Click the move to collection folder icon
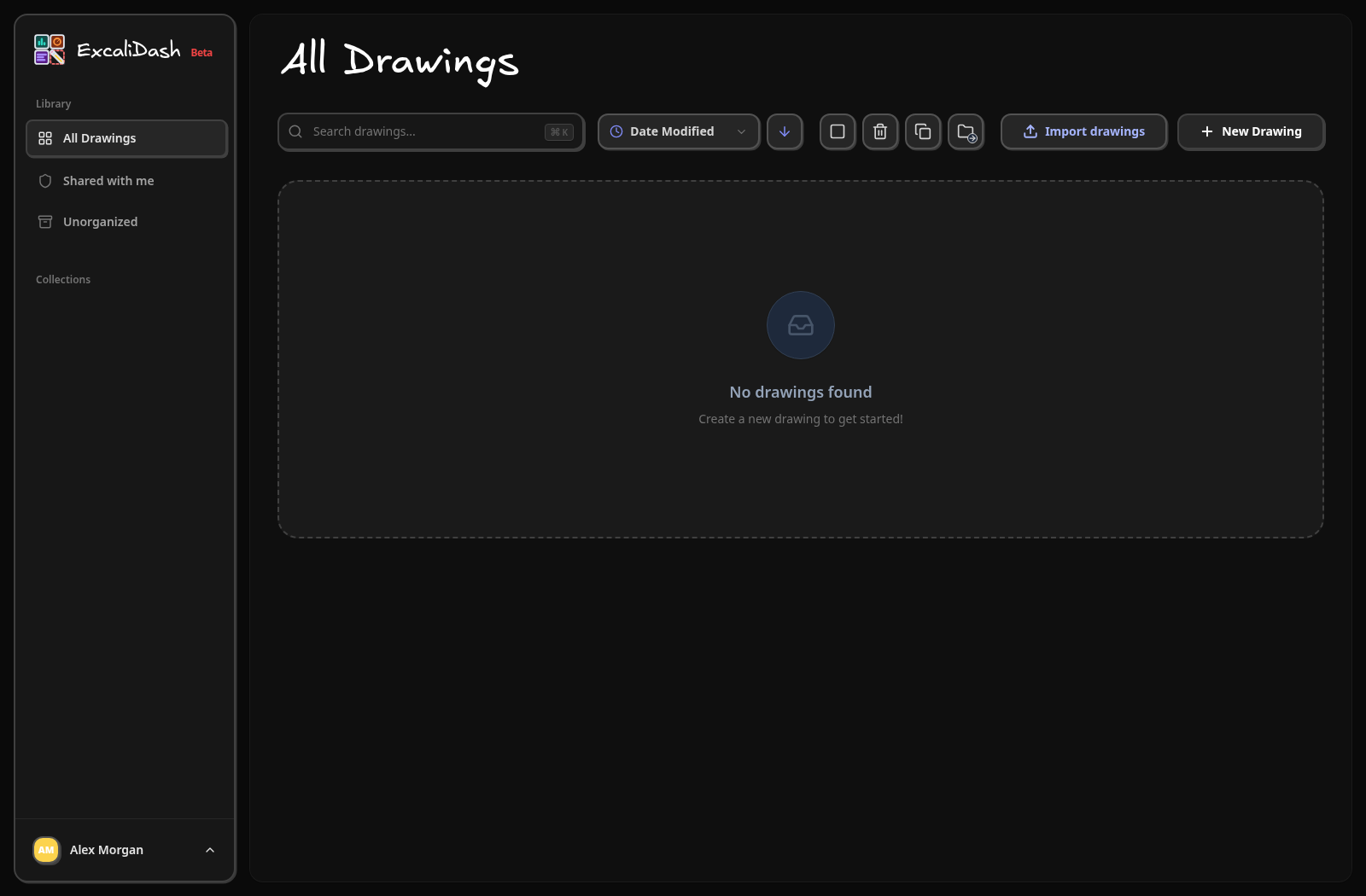The width and height of the screenshot is (1366, 896). pos(966,131)
